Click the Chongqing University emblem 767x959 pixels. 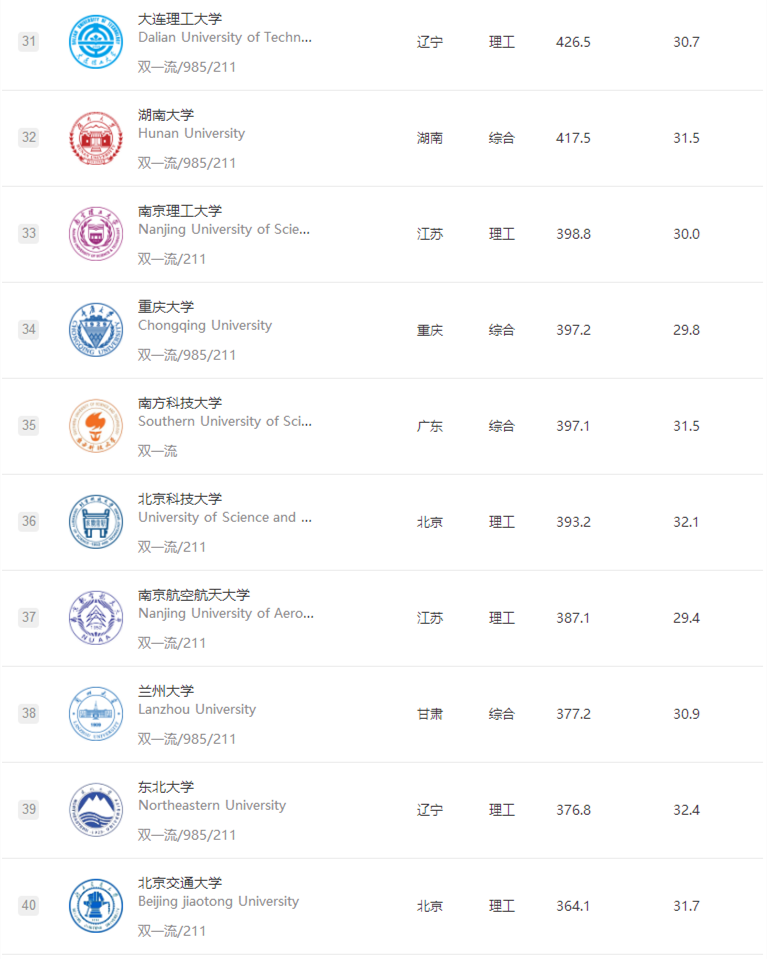point(95,330)
